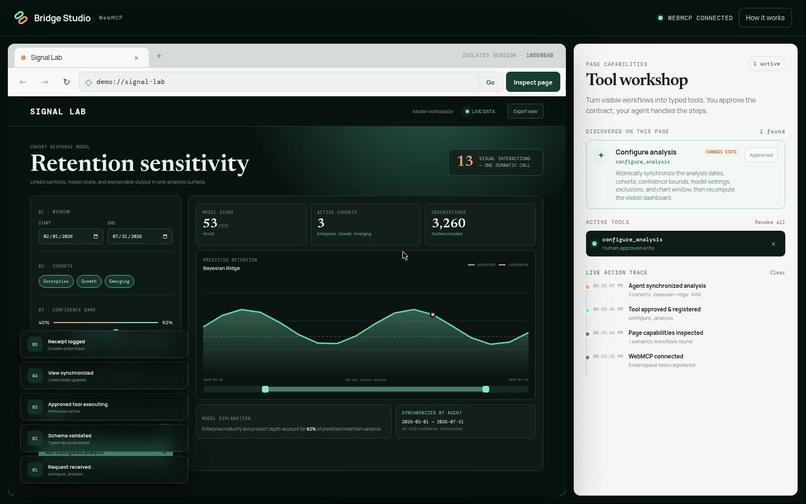
Task: Open the calendar picker for end date
Action: click(x=165, y=237)
